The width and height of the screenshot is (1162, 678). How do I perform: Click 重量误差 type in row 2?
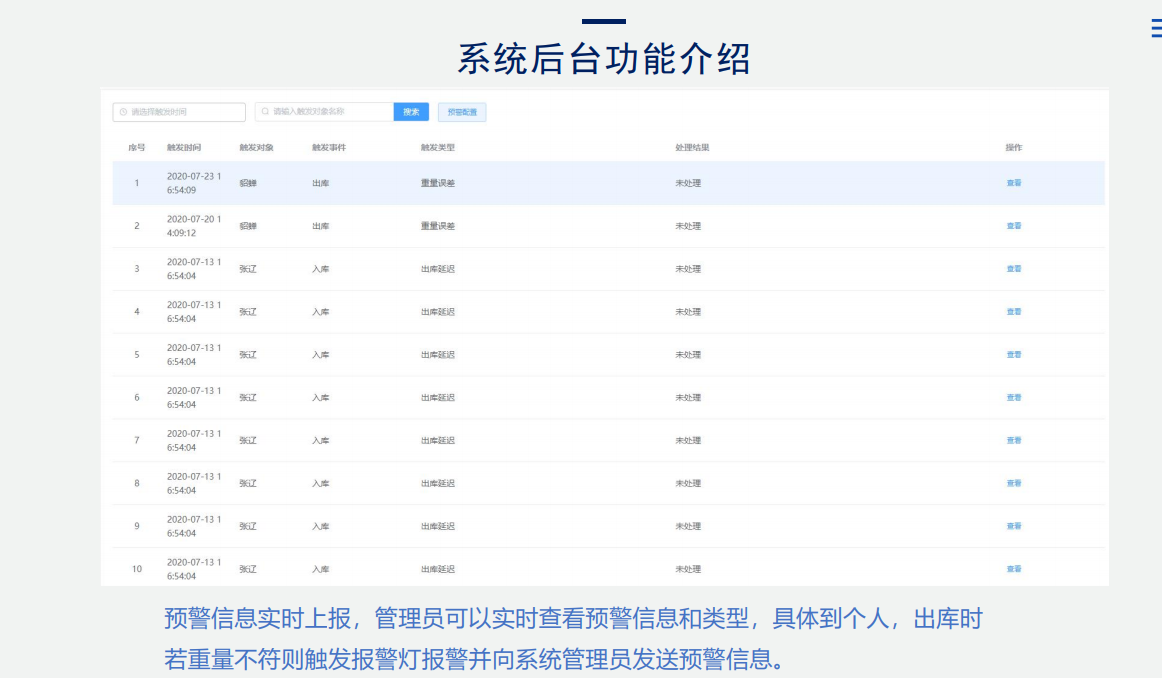click(x=438, y=226)
